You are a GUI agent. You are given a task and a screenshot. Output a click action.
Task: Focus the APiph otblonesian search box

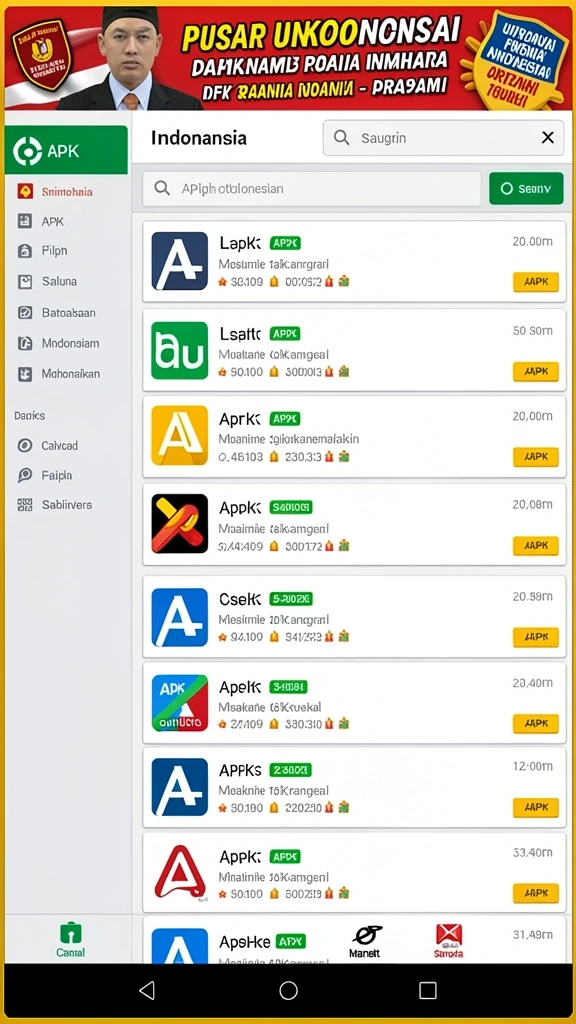click(312, 189)
